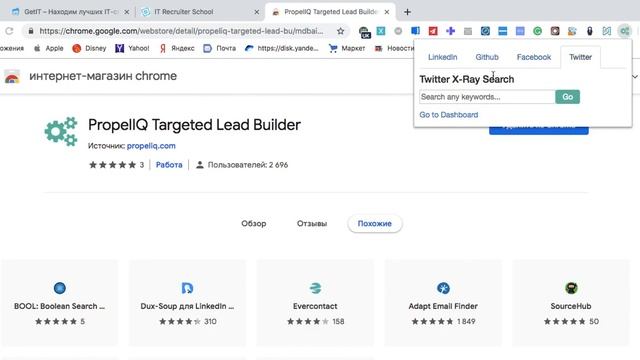
Task: Select the Github tab in popup
Action: (x=487, y=57)
